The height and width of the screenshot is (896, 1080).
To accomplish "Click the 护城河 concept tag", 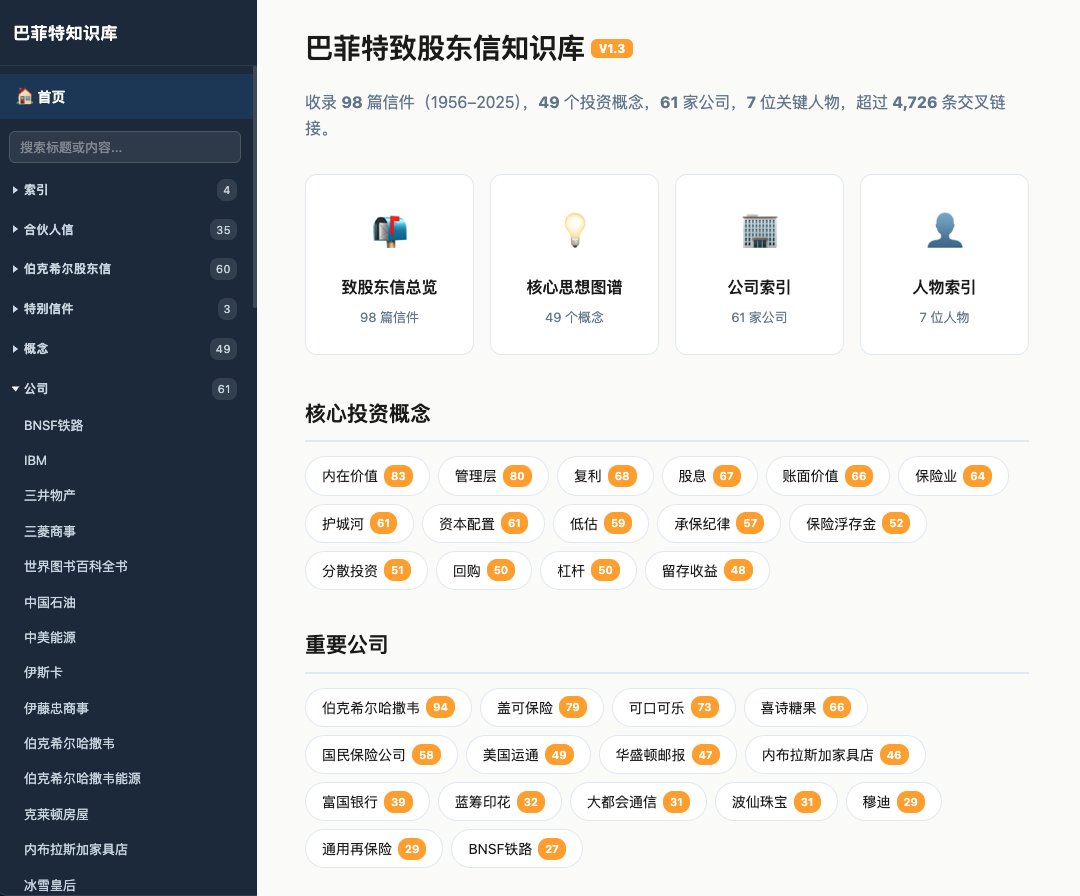I will tap(360, 523).
